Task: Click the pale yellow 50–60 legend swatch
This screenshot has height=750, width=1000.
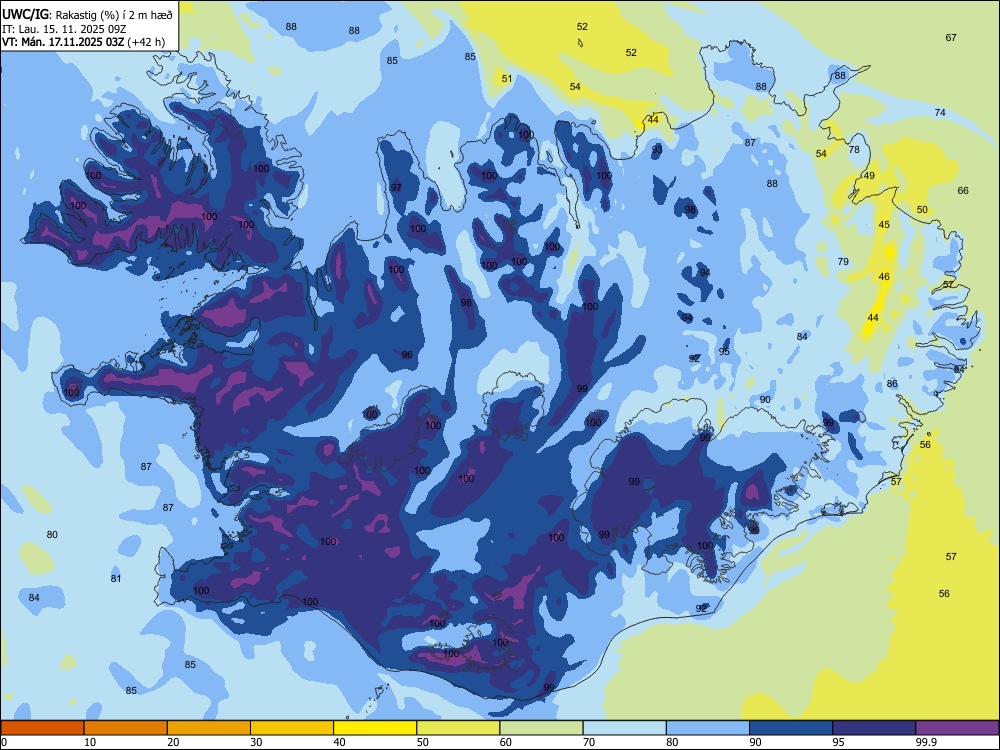Action: pos(458,728)
